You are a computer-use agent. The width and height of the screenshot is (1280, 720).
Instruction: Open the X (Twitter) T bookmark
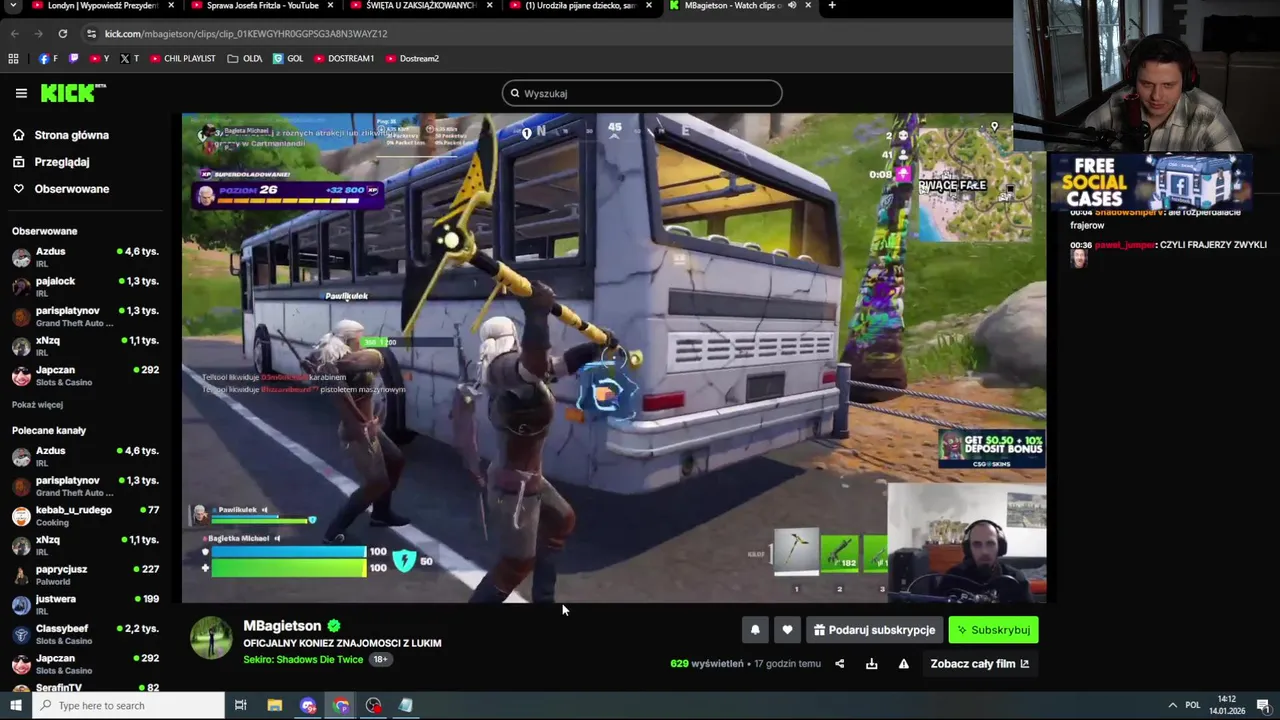click(130, 58)
